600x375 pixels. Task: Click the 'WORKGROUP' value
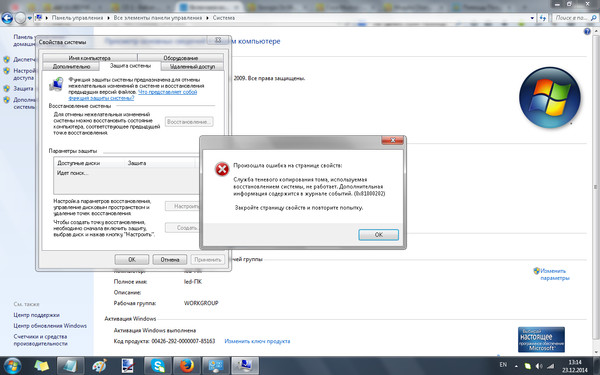tap(201, 303)
